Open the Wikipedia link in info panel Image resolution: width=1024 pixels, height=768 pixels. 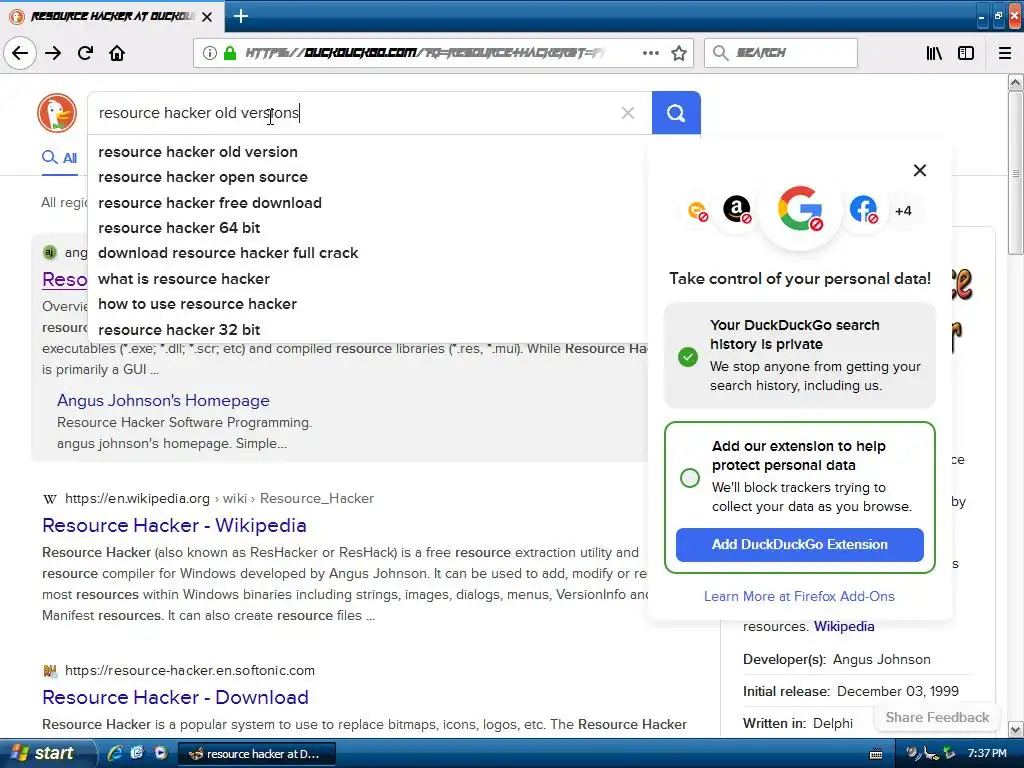[x=844, y=626]
